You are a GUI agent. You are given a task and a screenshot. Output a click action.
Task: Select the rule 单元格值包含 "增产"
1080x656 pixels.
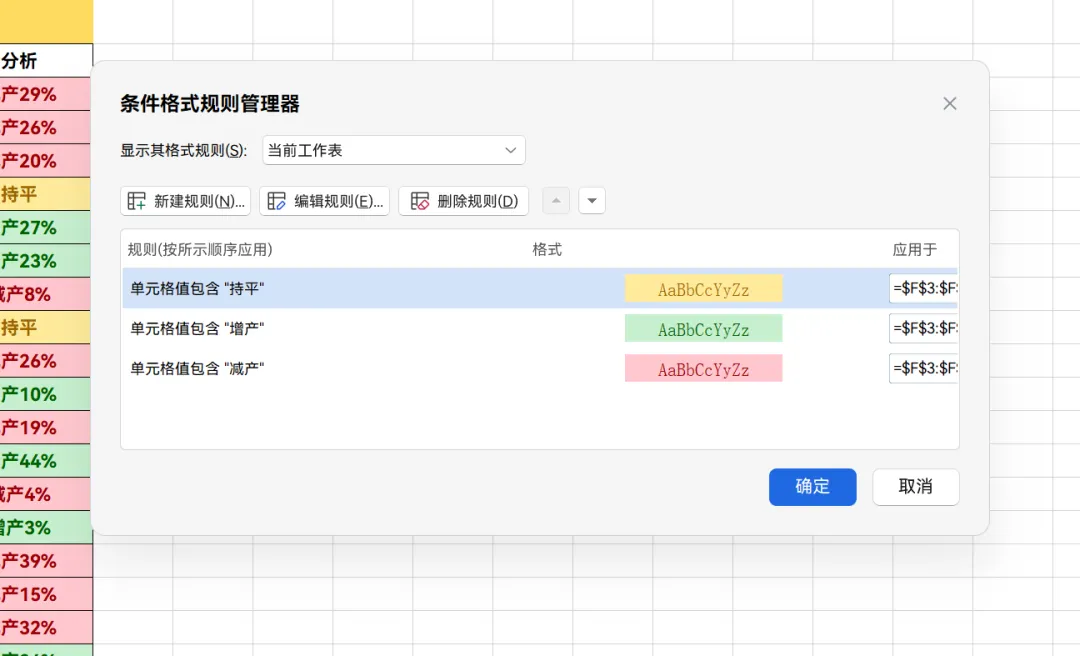pyautogui.click(x=540, y=328)
